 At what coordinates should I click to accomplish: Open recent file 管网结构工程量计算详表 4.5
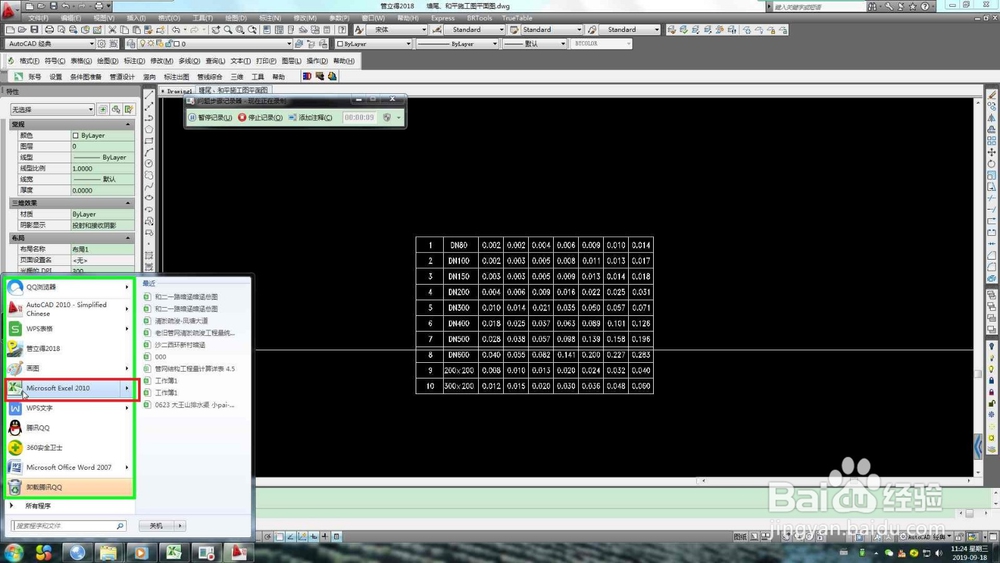pos(195,369)
